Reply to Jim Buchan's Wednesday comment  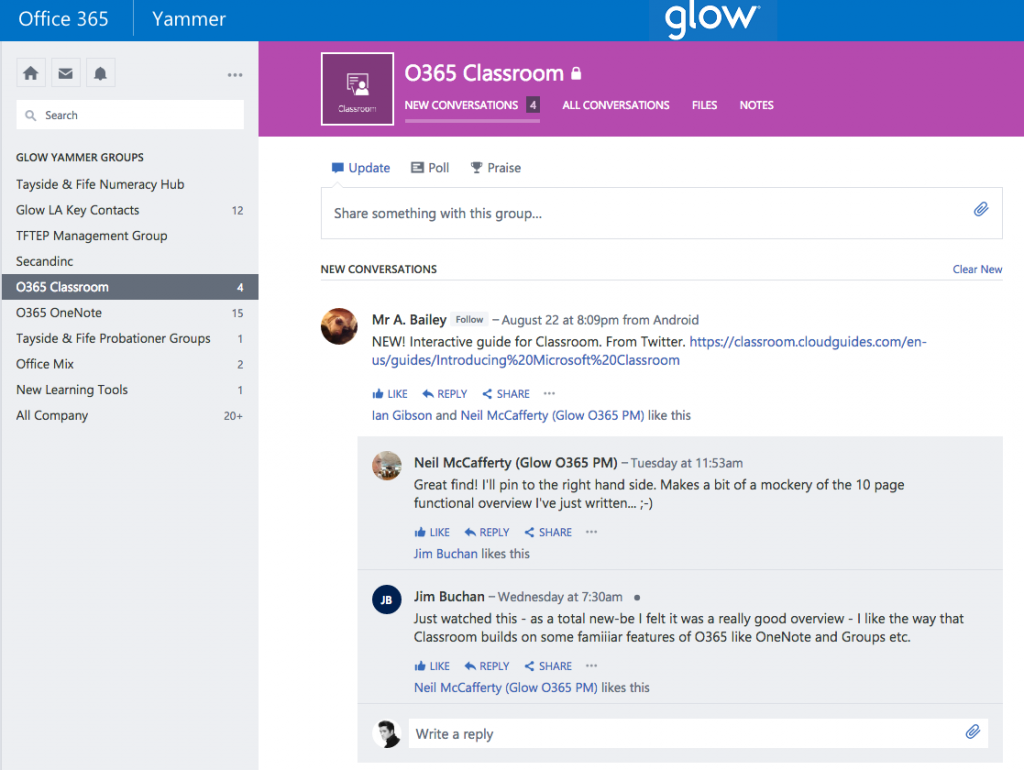[487, 666]
